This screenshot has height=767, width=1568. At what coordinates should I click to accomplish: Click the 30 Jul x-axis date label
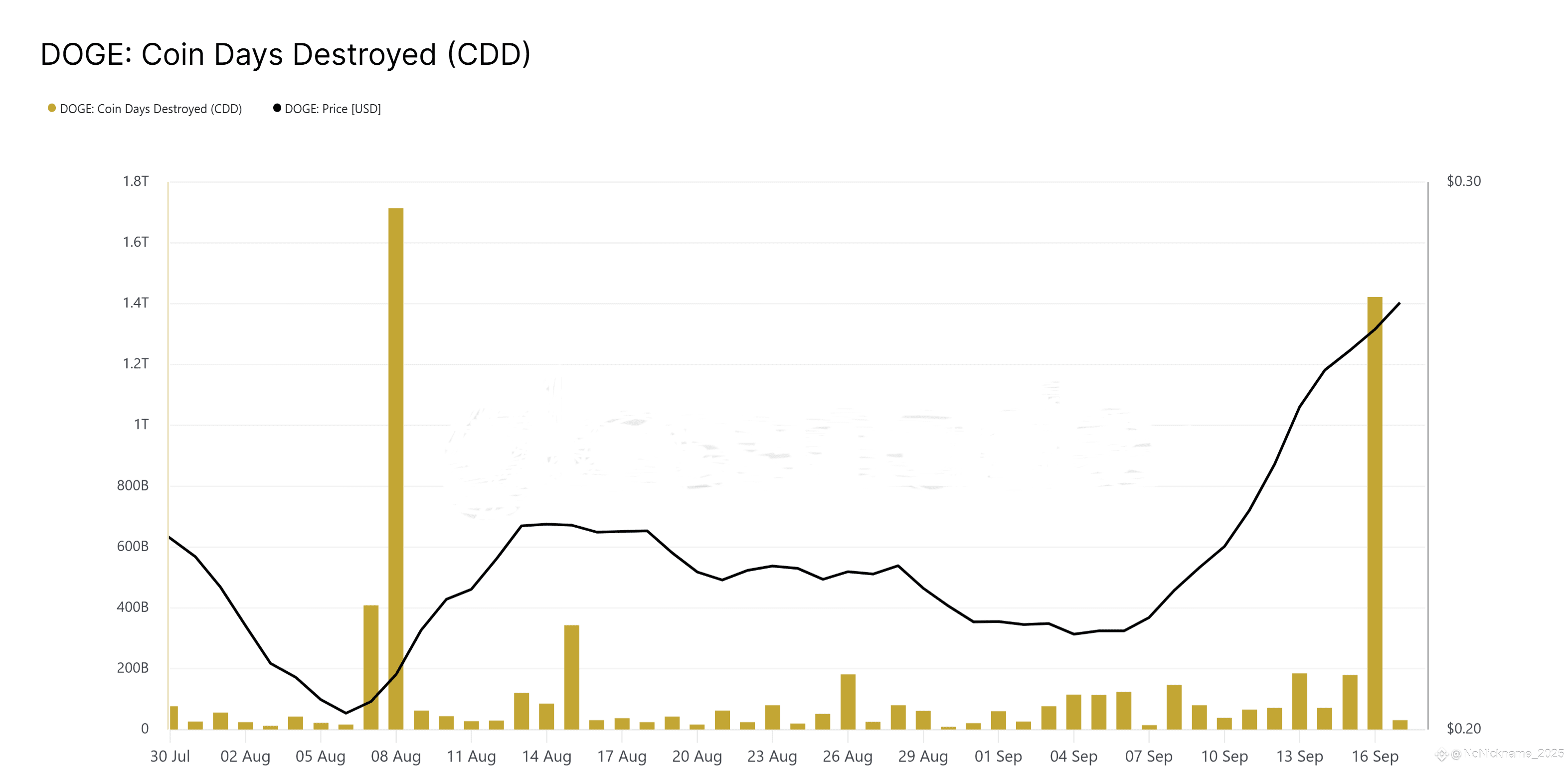click(x=170, y=756)
